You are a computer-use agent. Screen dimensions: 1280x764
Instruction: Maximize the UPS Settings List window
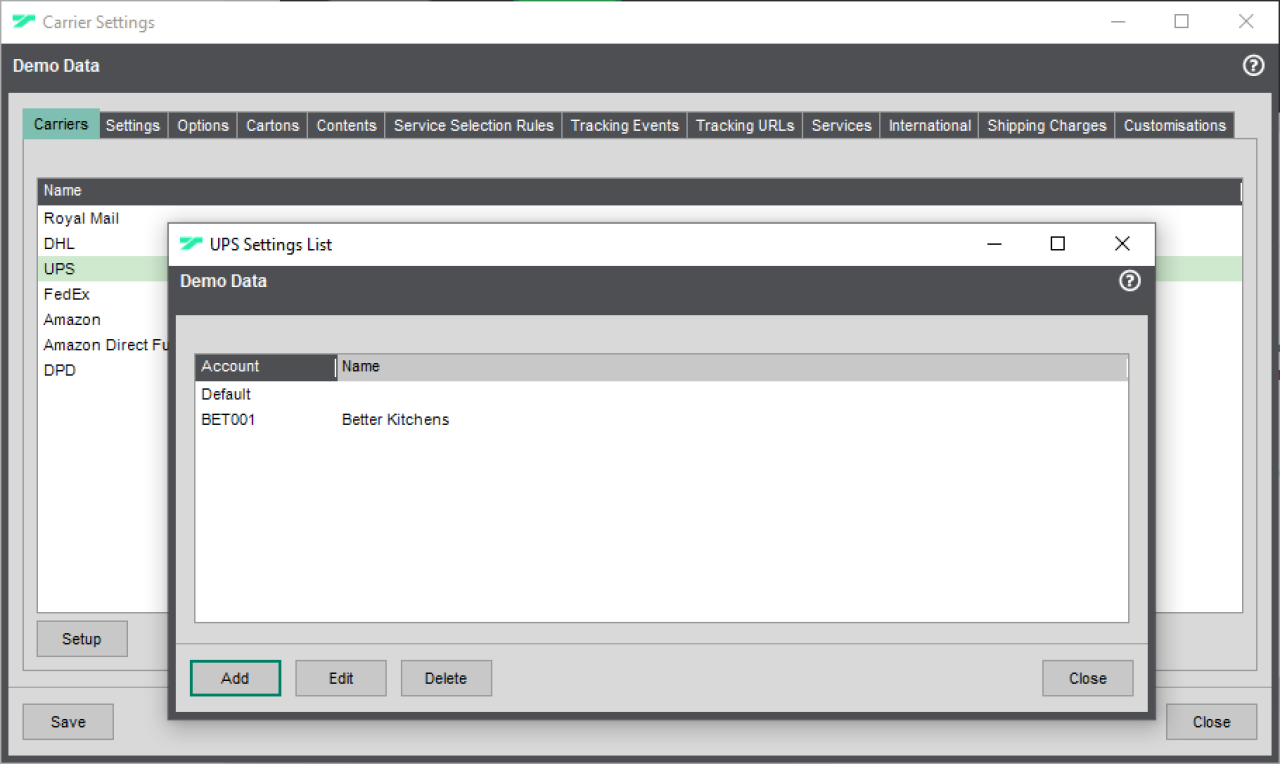coord(1058,244)
